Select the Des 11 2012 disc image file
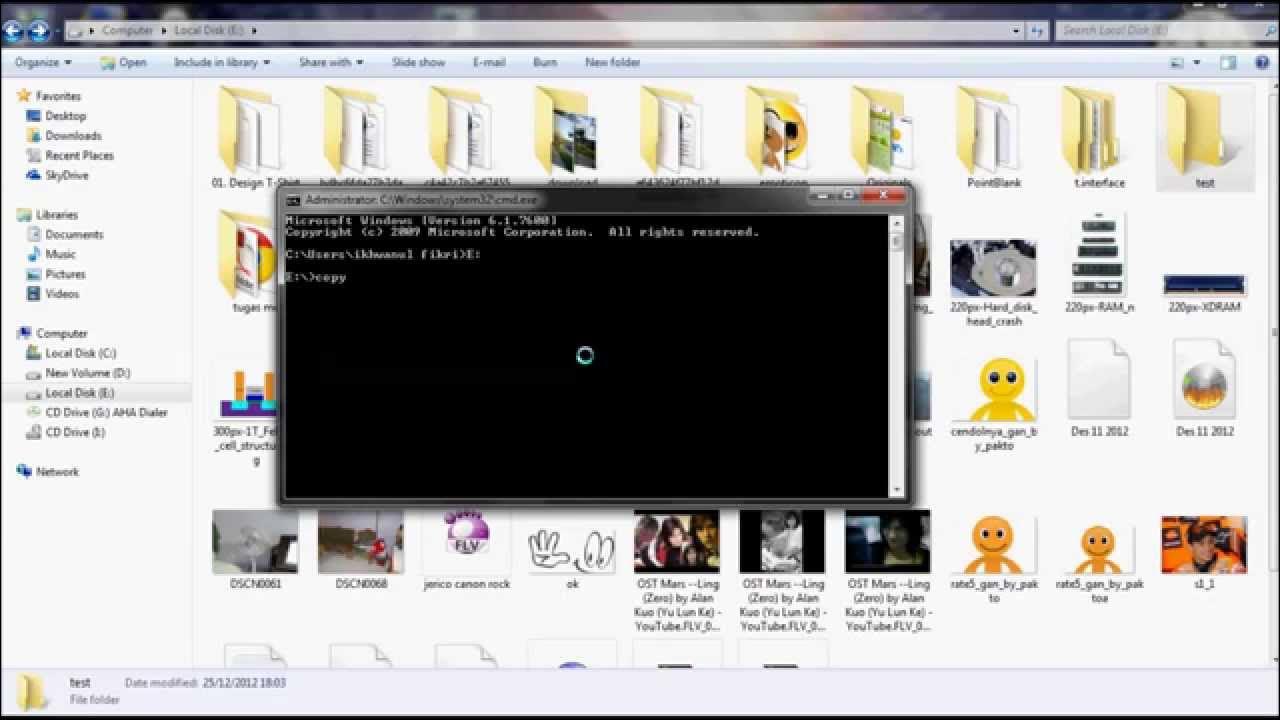 [x=1204, y=388]
